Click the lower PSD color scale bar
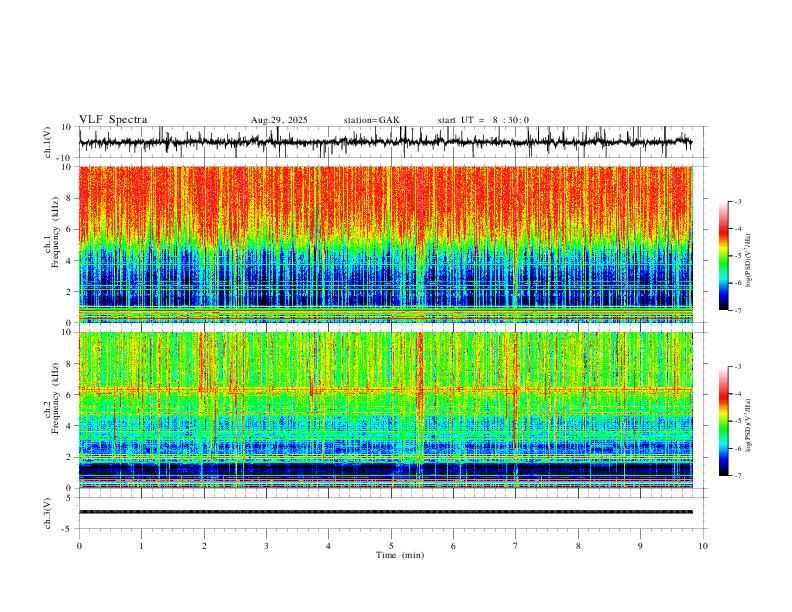The height and width of the screenshot is (612, 792). click(x=723, y=421)
